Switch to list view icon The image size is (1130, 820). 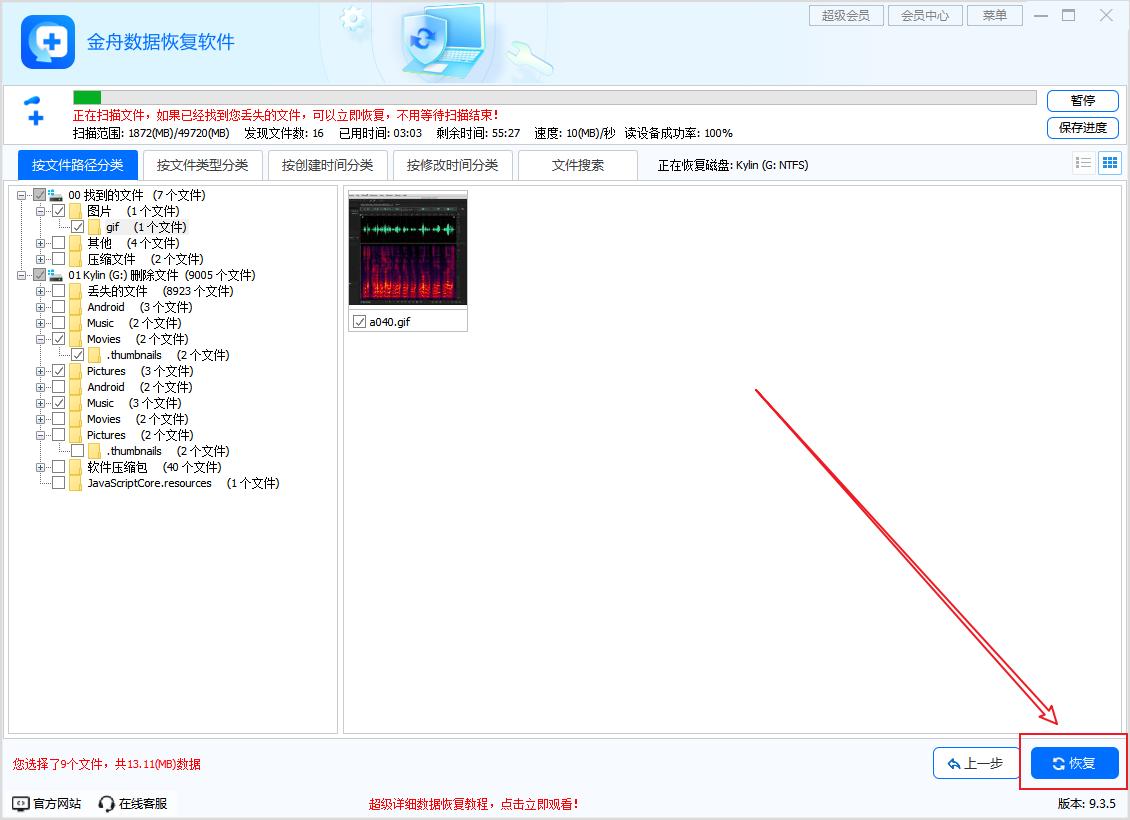(x=1083, y=164)
